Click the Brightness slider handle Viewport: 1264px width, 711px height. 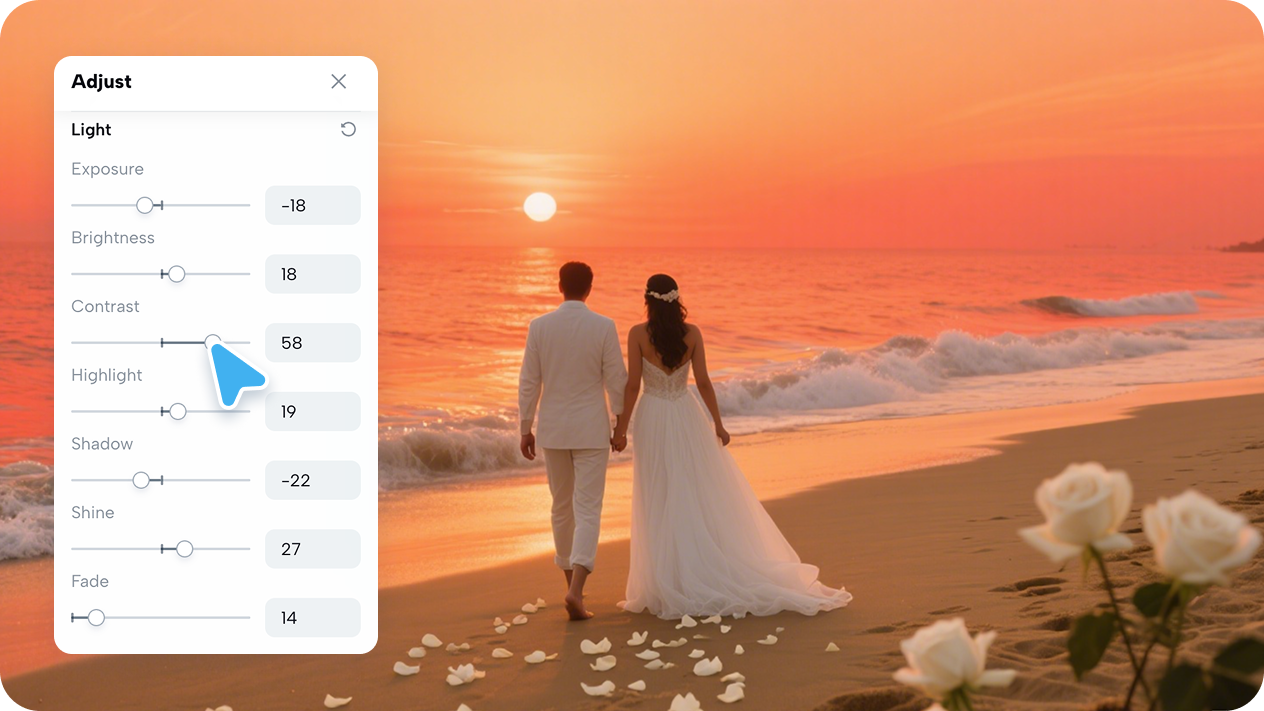click(x=177, y=274)
